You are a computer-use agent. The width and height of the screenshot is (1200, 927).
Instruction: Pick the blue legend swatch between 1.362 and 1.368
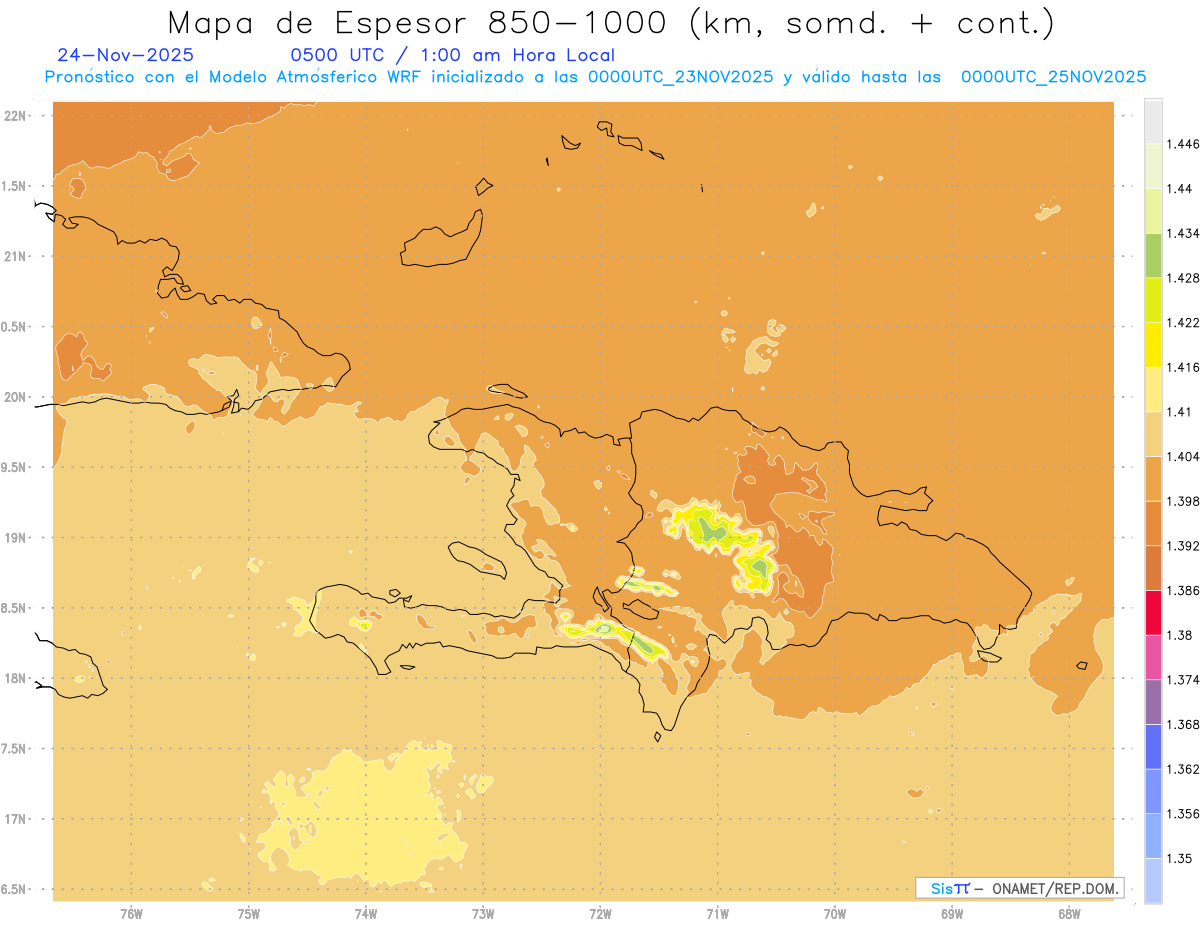[1153, 747]
